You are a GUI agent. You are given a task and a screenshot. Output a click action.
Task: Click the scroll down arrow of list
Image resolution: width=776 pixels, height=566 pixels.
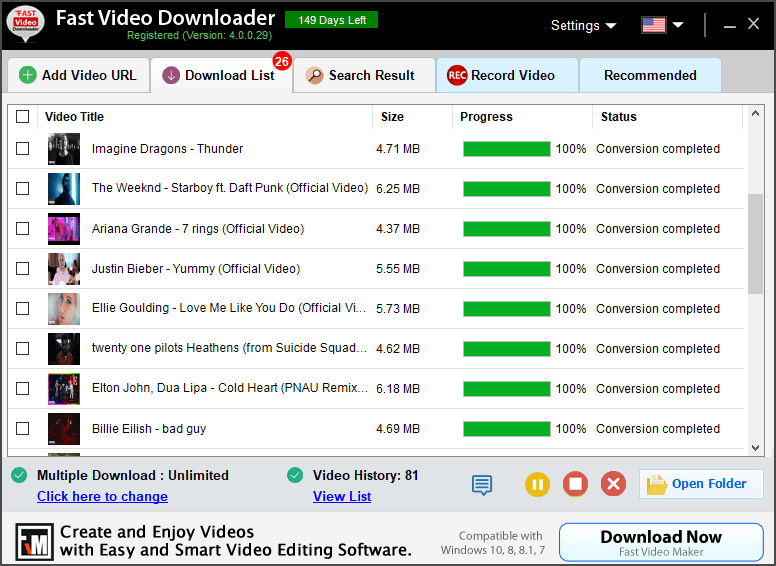click(x=755, y=448)
